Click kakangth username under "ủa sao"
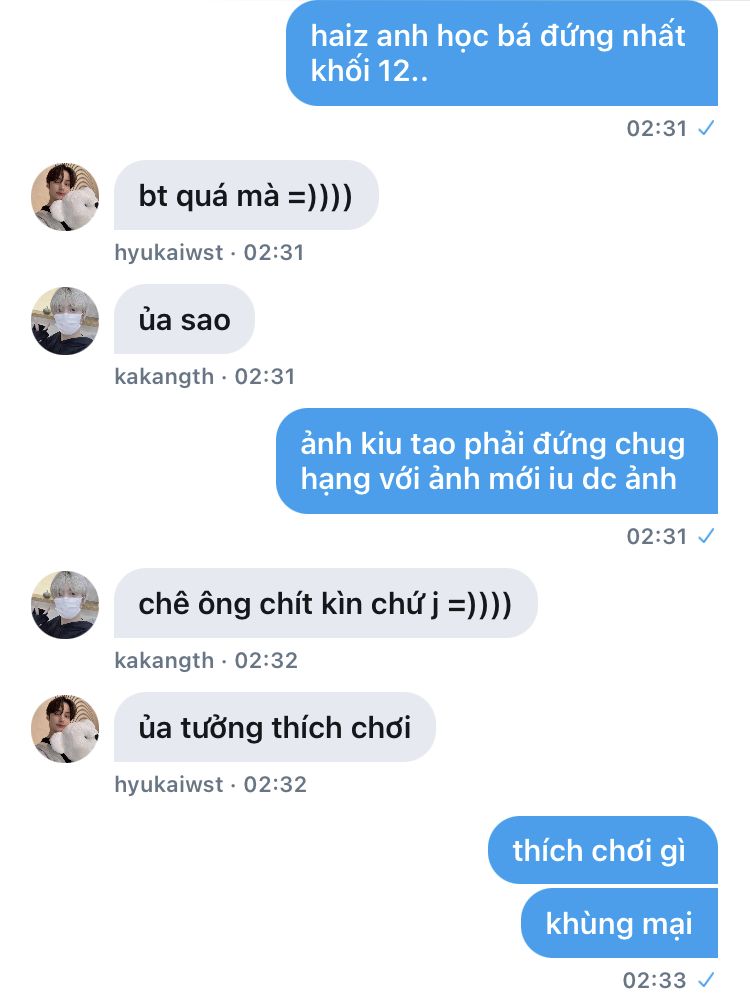 click(x=164, y=376)
